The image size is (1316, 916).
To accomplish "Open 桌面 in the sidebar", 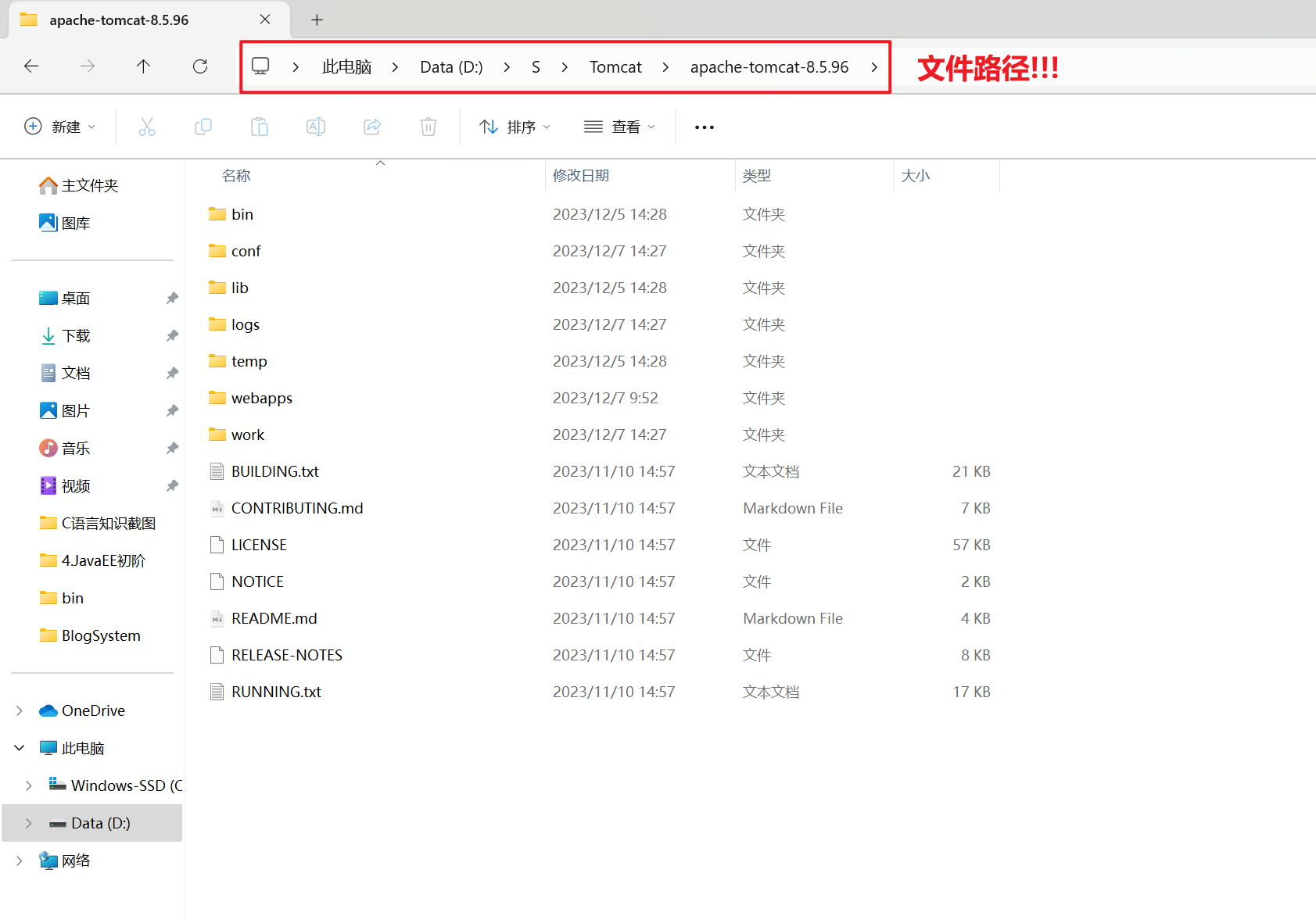I will [x=65, y=298].
